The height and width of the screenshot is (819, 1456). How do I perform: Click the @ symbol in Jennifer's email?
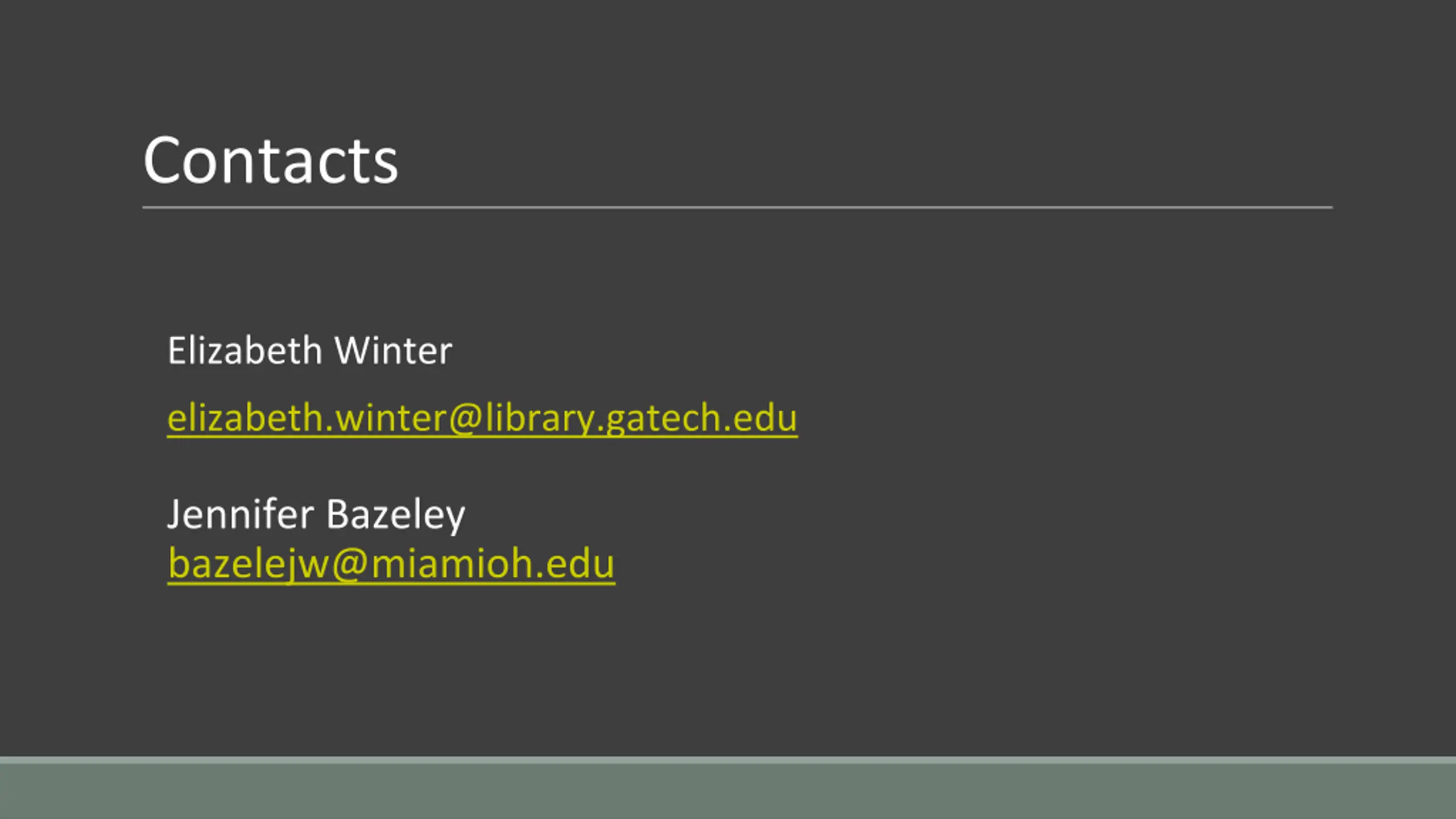pyautogui.click(x=350, y=565)
